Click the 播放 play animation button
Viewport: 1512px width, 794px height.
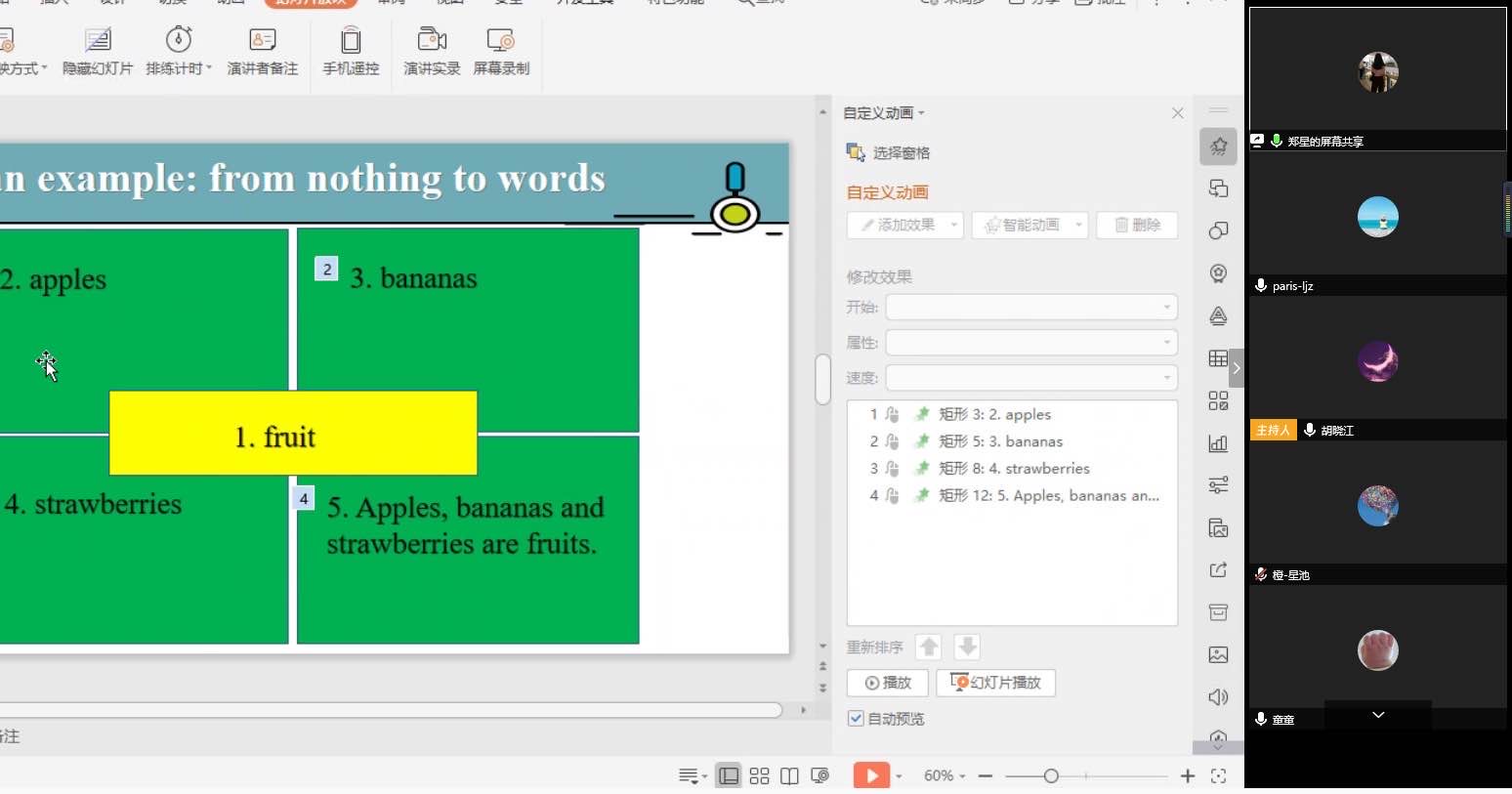tap(888, 683)
